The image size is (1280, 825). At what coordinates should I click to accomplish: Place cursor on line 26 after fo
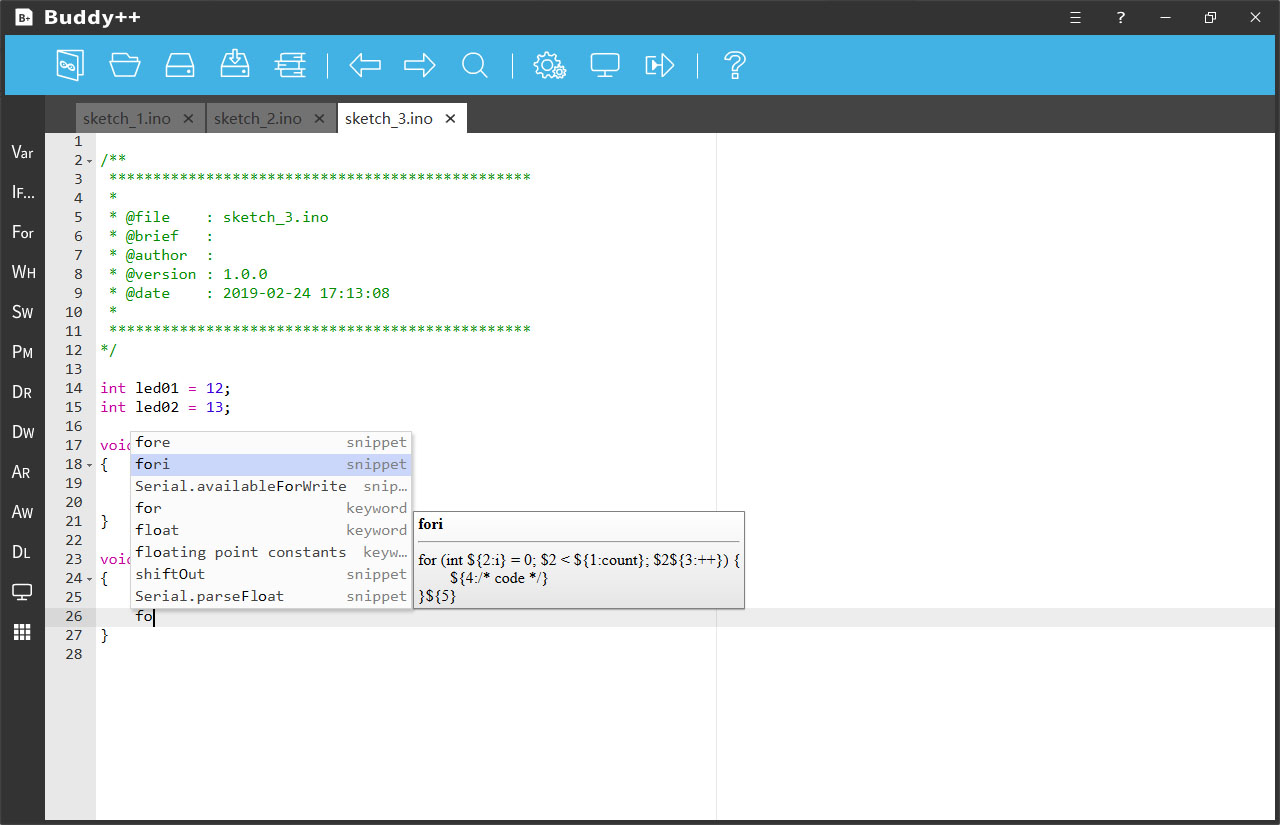[x=154, y=617]
